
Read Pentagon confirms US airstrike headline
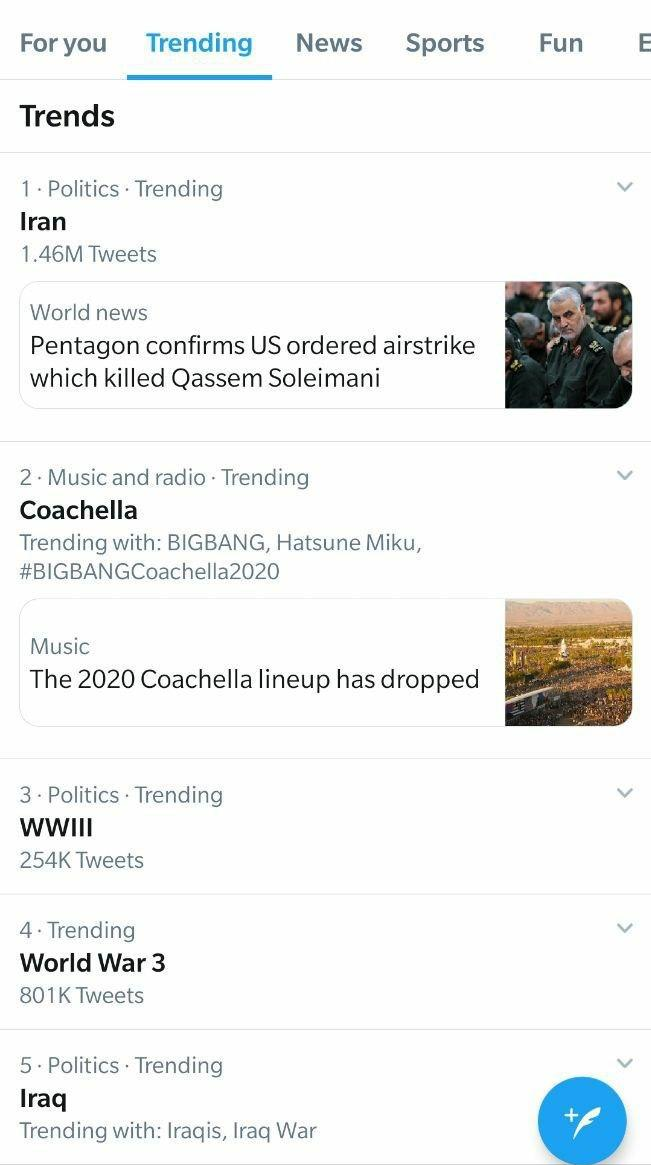point(253,361)
